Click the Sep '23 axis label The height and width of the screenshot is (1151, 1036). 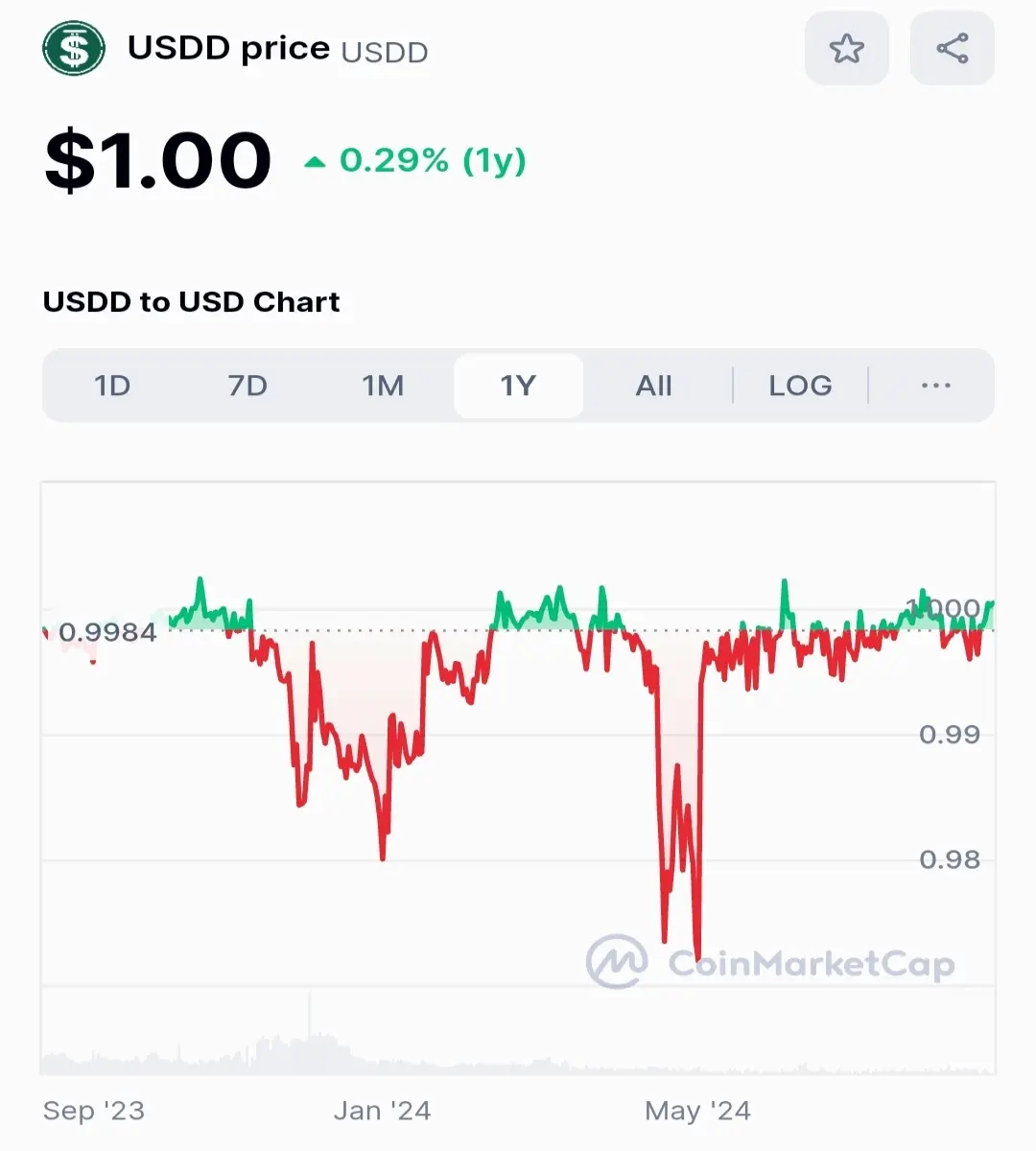94,1111
